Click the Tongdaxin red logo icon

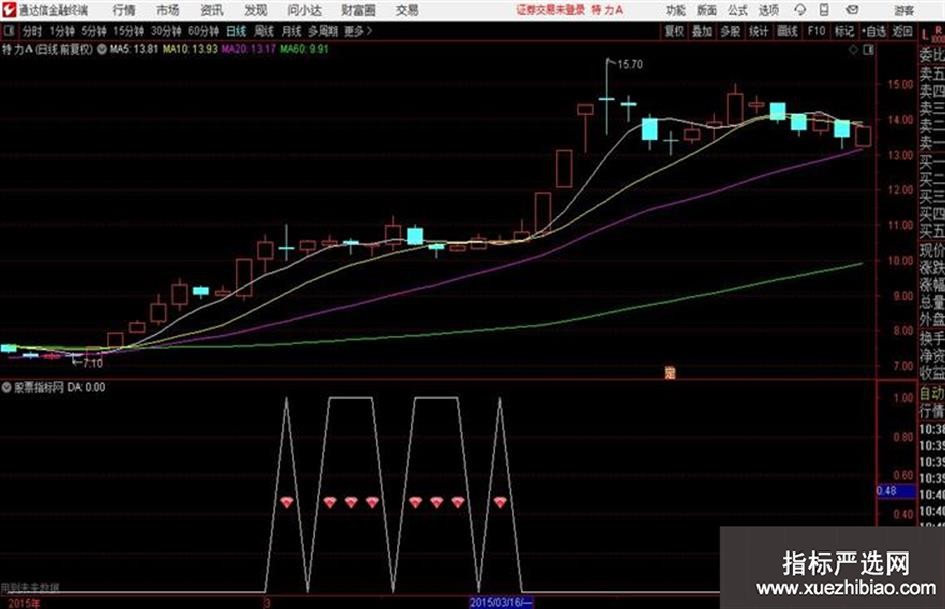click(x=8, y=10)
